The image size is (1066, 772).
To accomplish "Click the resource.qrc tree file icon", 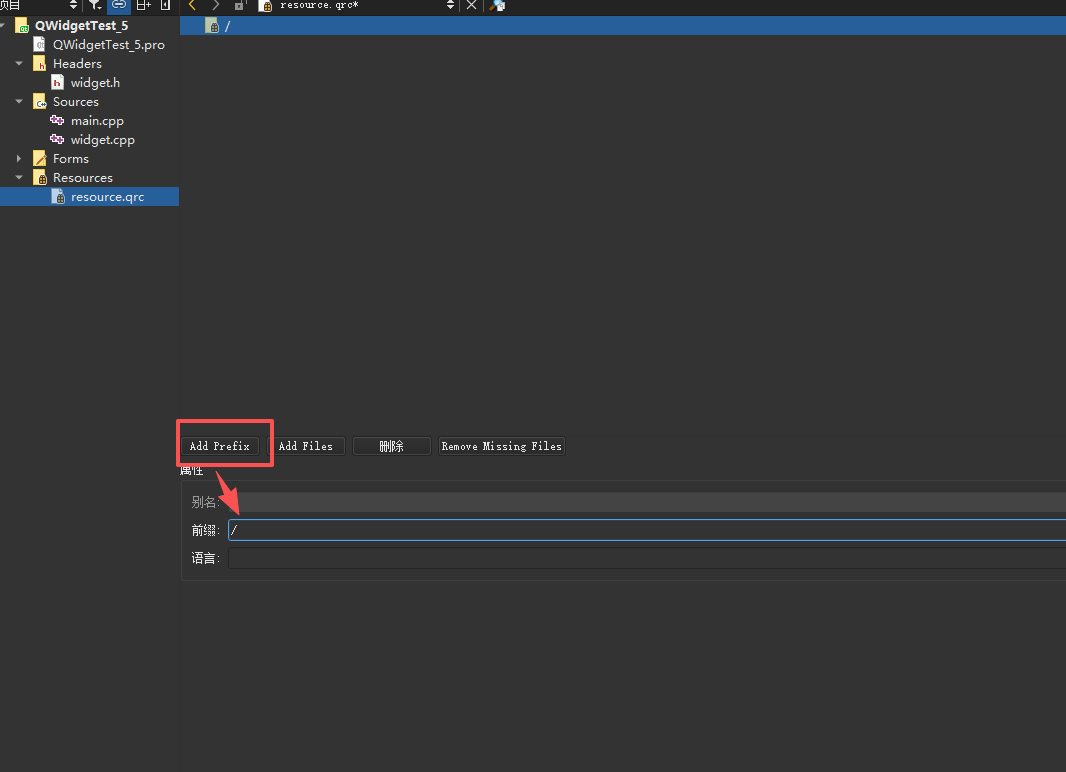I will coord(58,197).
